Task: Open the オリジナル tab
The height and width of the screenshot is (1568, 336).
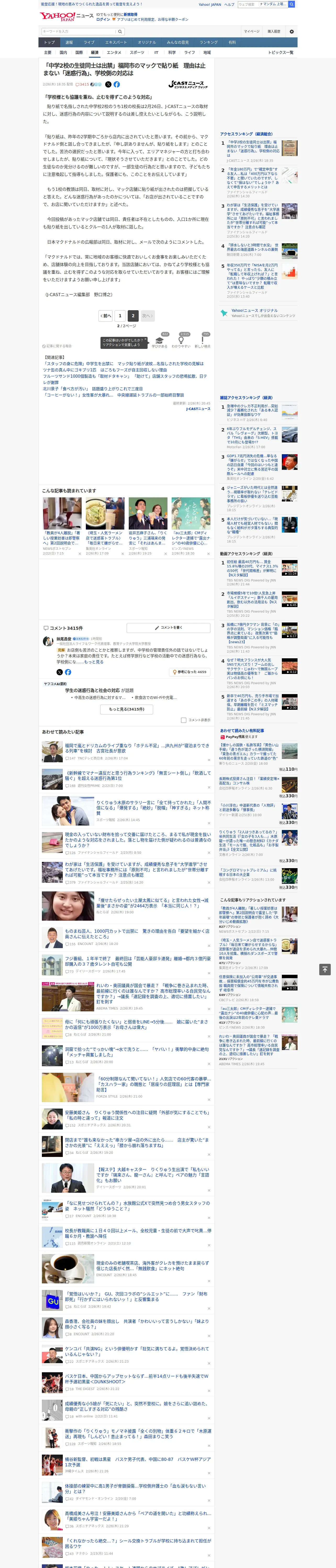Action: coord(147,43)
